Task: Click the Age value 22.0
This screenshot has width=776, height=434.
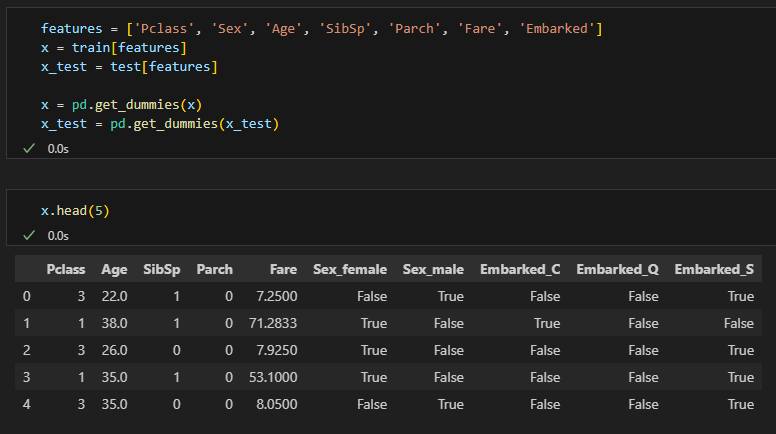Action: 114,296
